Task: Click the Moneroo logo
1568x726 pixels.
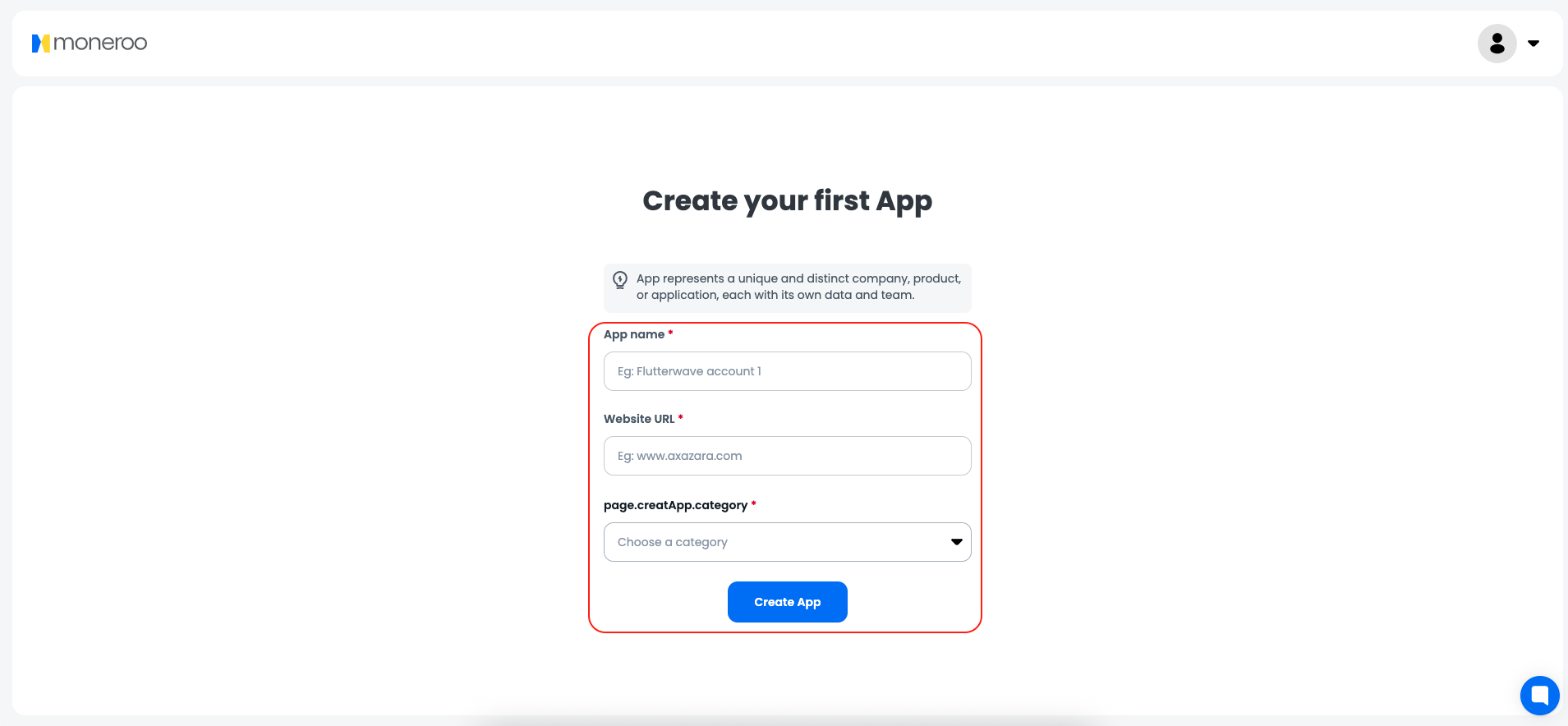Action: click(x=89, y=43)
